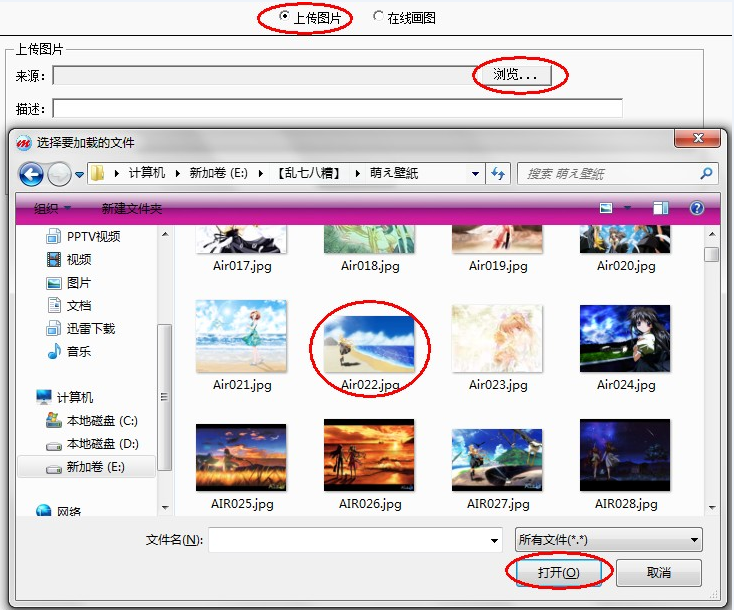
Task: Select 图片 library in the navigation pane
Action: pyautogui.click(x=69, y=282)
